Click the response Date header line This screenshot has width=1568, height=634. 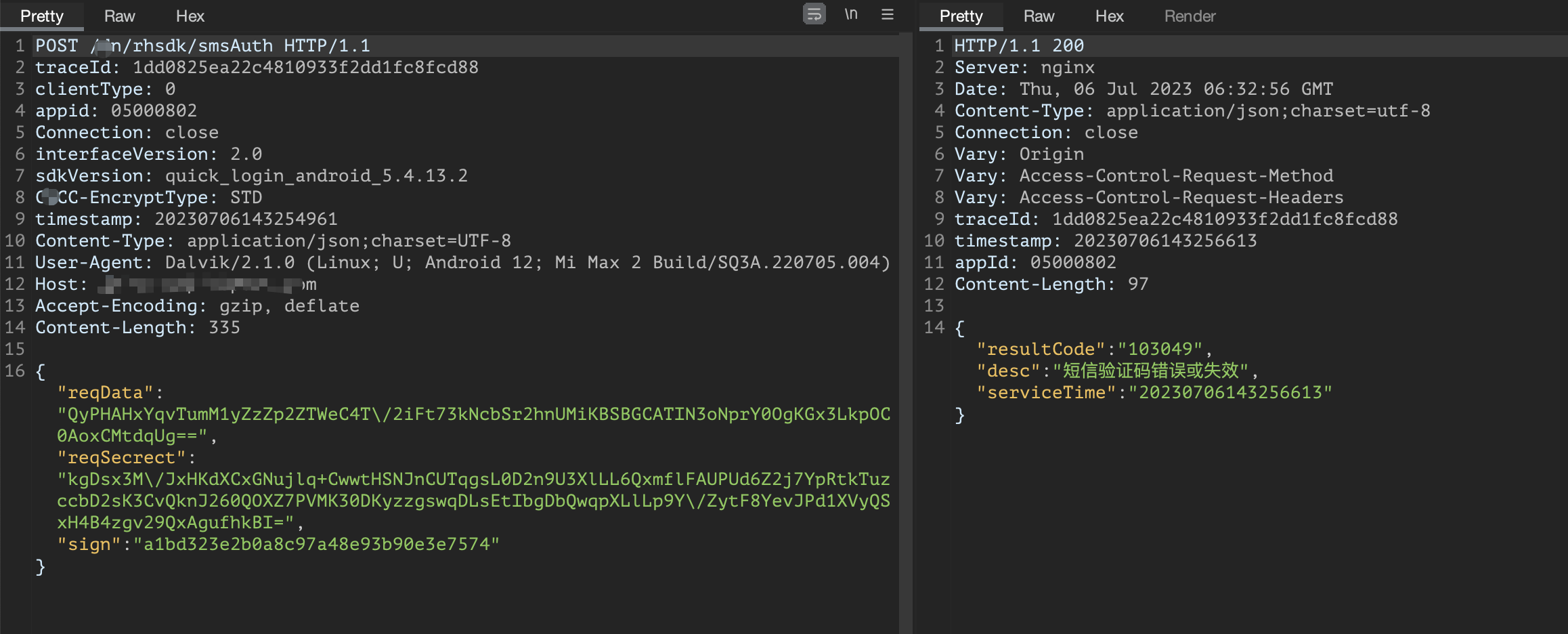[x=1144, y=89]
